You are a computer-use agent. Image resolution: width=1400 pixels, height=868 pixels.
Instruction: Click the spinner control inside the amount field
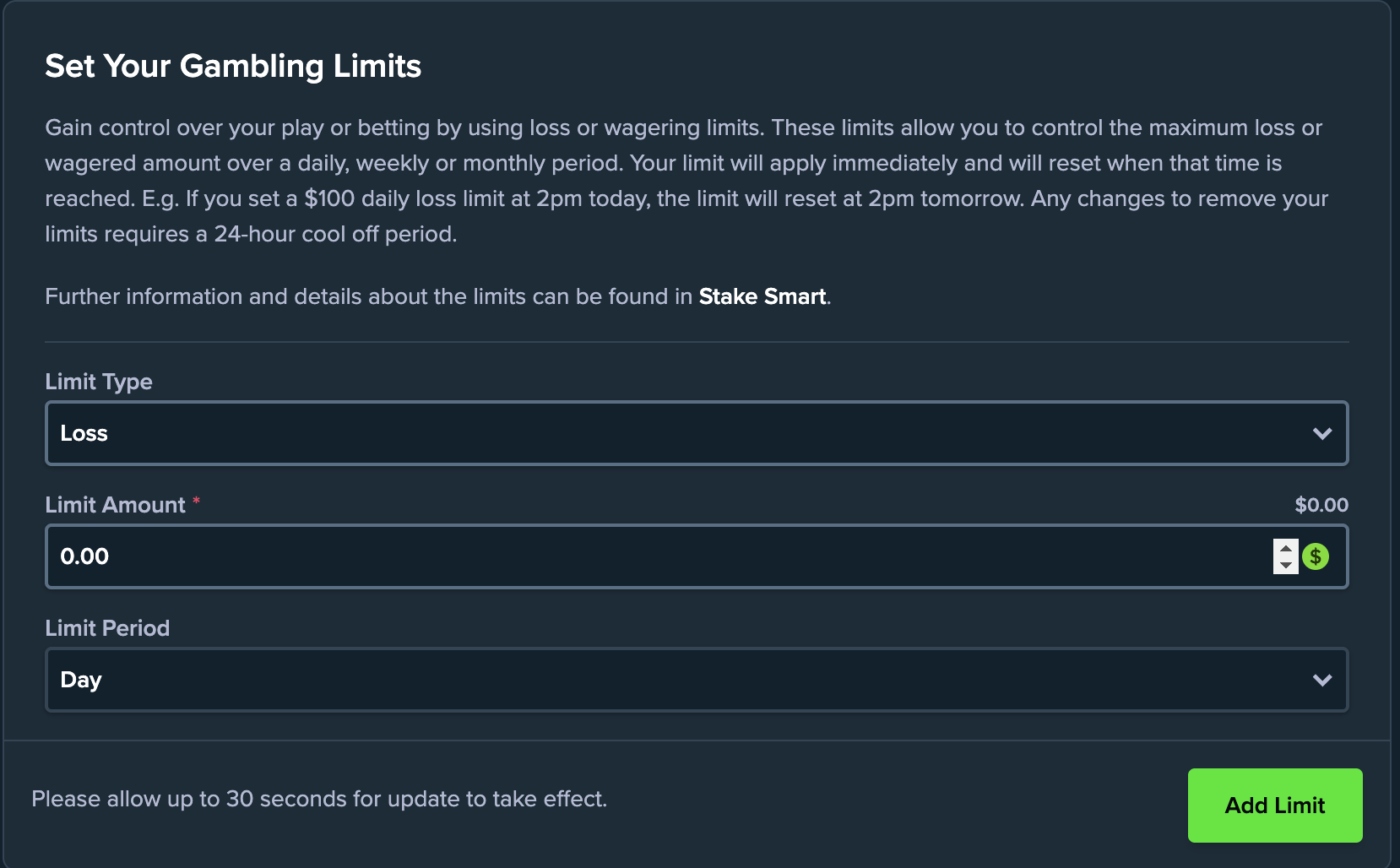(x=1284, y=556)
